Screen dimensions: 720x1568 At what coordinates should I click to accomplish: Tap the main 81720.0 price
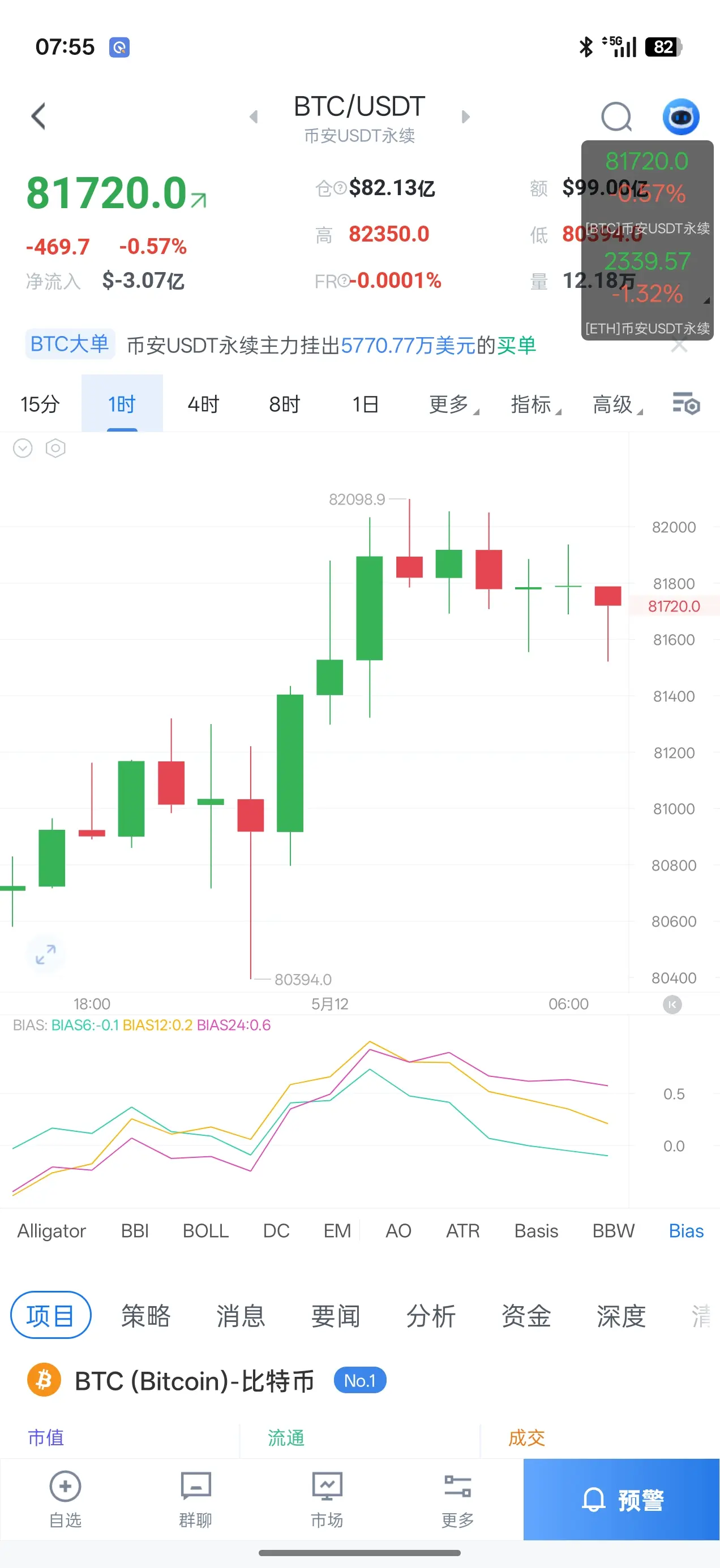pos(106,193)
